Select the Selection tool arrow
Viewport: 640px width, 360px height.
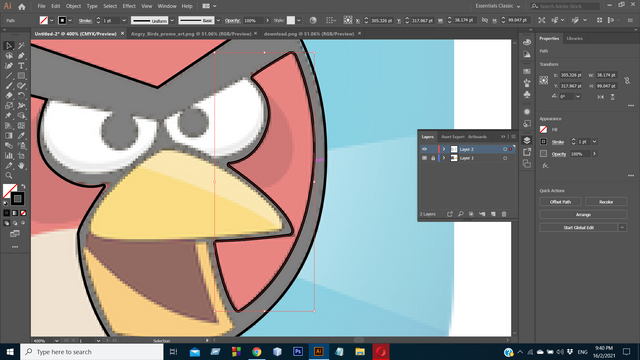pyautogui.click(x=9, y=46)
